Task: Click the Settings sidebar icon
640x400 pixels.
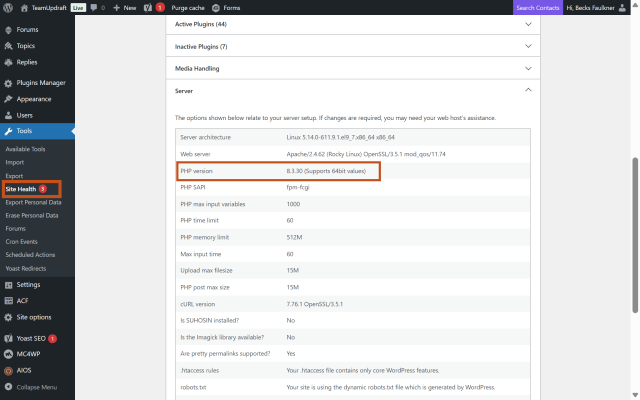Action: (8, 285)
